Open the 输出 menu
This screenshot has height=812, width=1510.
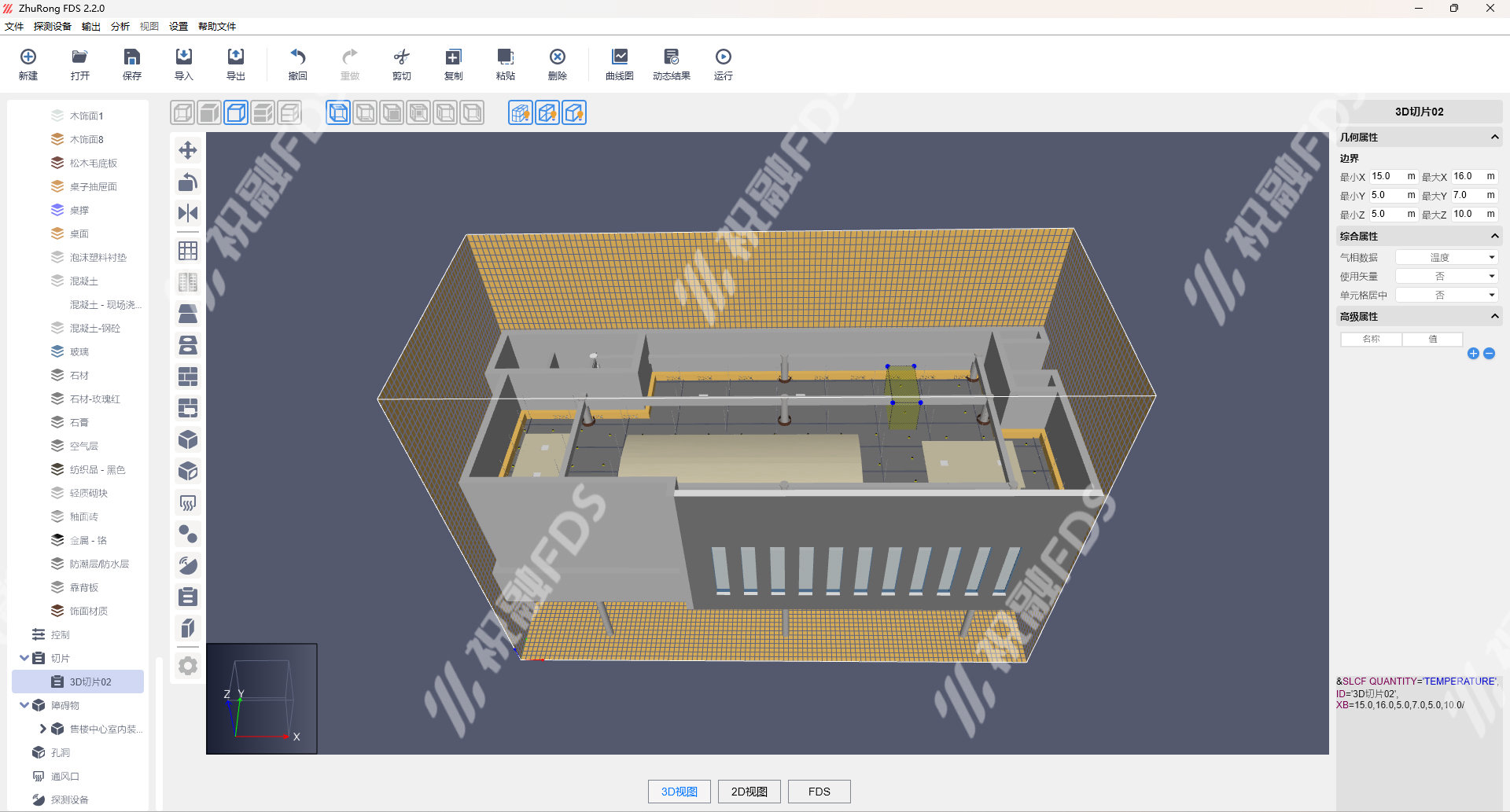91,26
